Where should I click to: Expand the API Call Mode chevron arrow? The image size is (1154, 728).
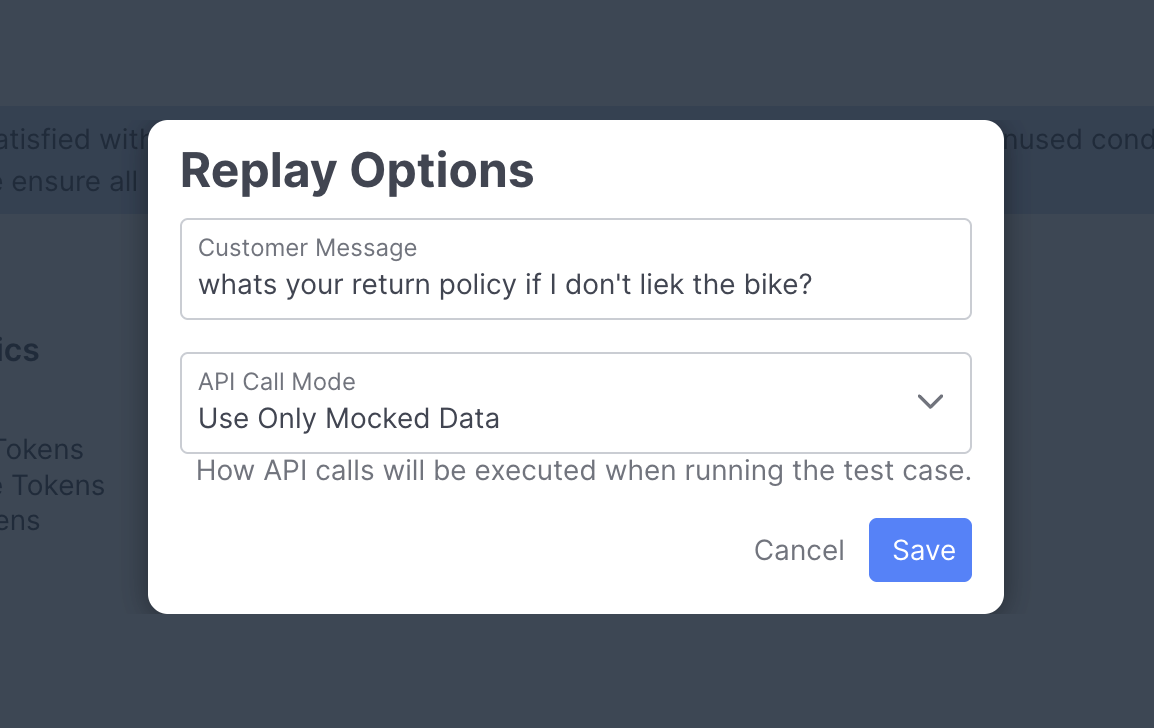click(x=930, y=401)
